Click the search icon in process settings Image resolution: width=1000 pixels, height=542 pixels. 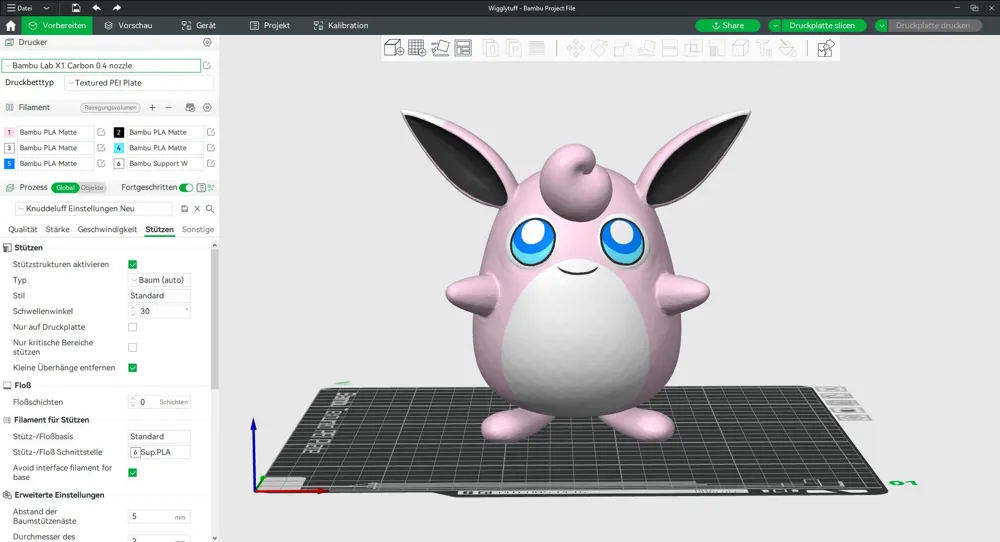click(210, 209)
